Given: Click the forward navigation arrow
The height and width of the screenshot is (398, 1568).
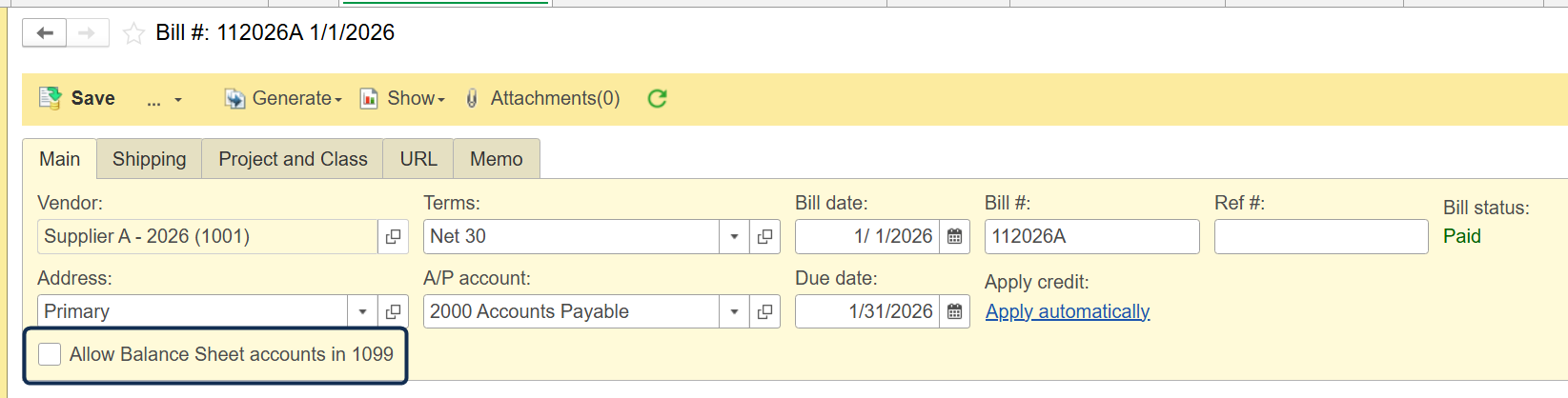Looking at the screenshot, I should [87, 33].
